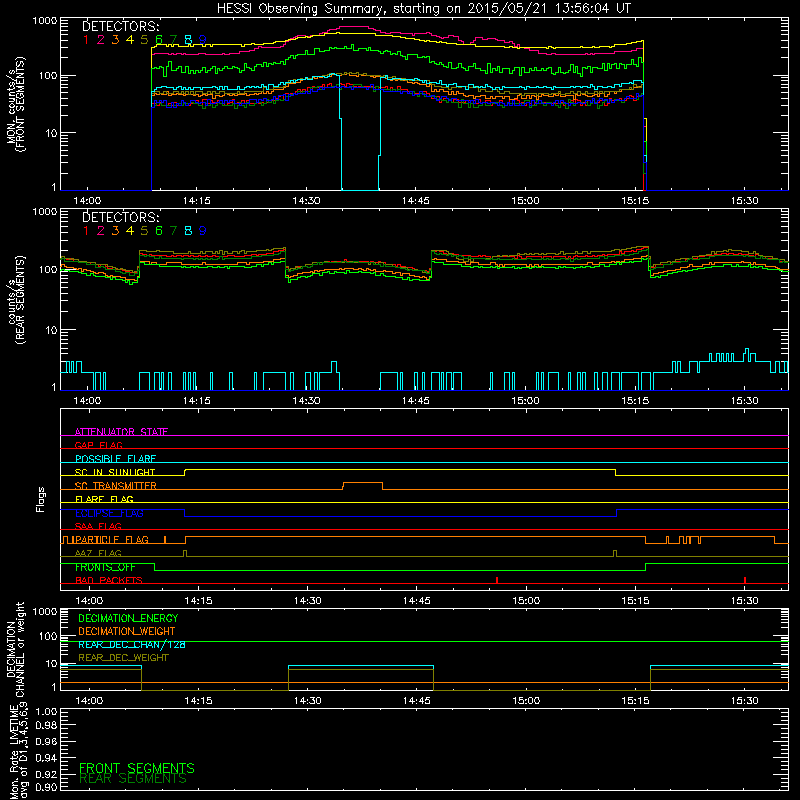Screen dimensions: 800x800
Task: Select the ATTENUATOR_STATE flag label
Action: pos(121,432)
